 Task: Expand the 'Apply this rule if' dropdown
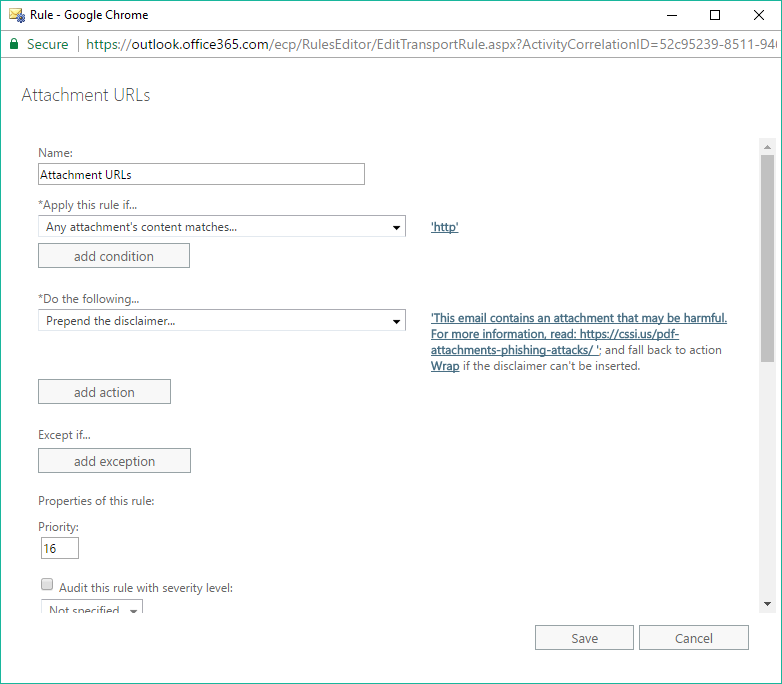click(222, 227)
